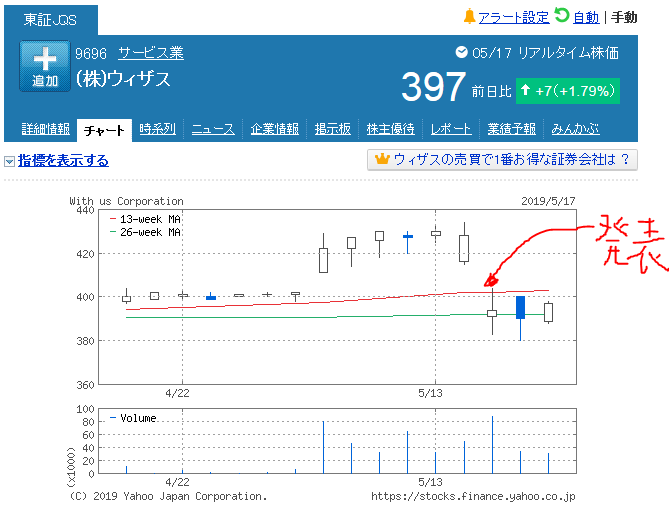The width and height of the screenshot is (669, 512).
Task: Click the stocks.finance.yahoo.co.jp URL text
Action: point(473,497)
